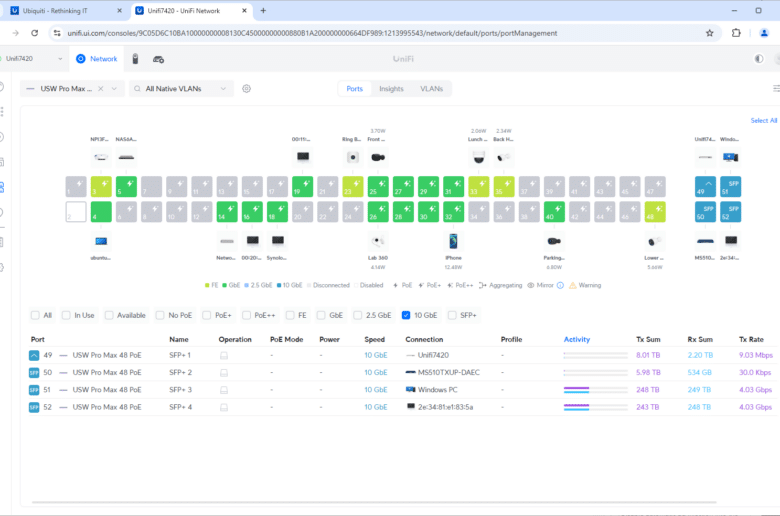Sort table by Activity column
This screenshot has width=780, height=516.
pyautogui.click(x=577, y=339)
